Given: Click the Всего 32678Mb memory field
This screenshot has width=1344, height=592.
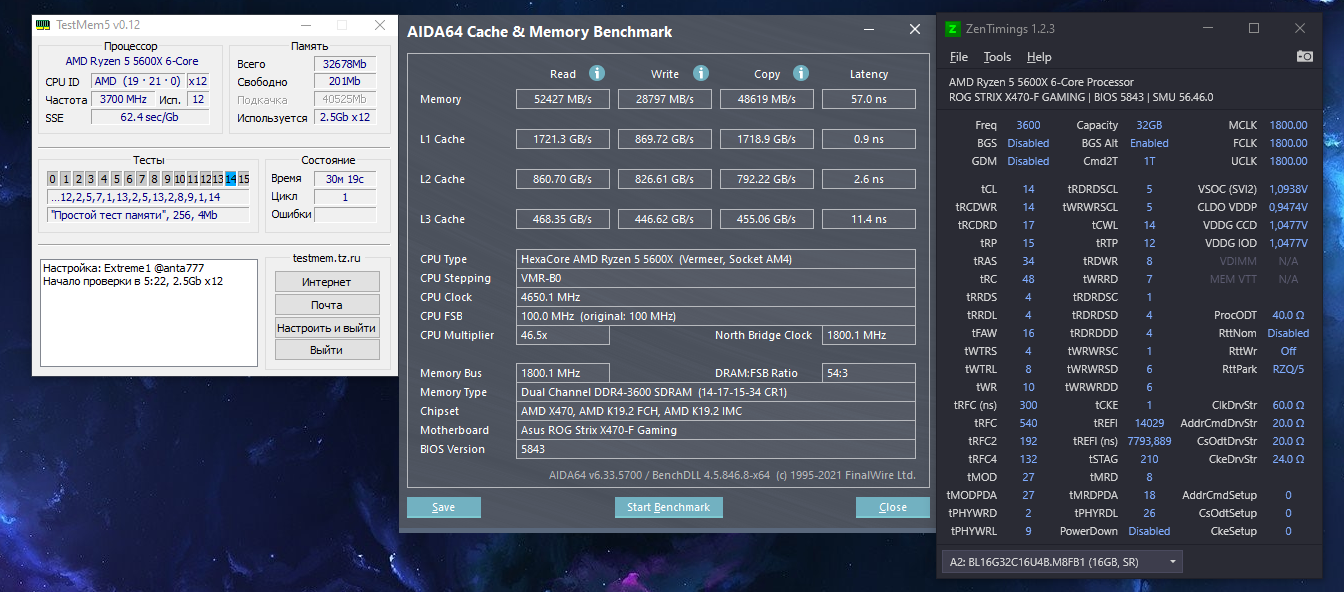Looking at the screenshot, I should tap(344, 64).
